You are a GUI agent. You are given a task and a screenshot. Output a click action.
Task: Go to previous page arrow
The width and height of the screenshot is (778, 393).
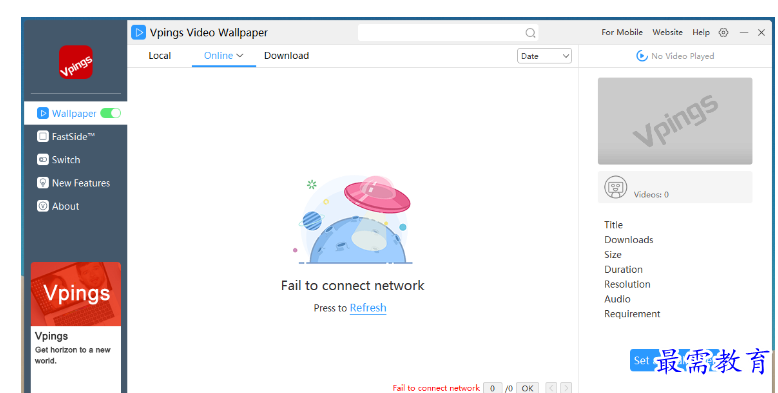[x=551, y=388]
